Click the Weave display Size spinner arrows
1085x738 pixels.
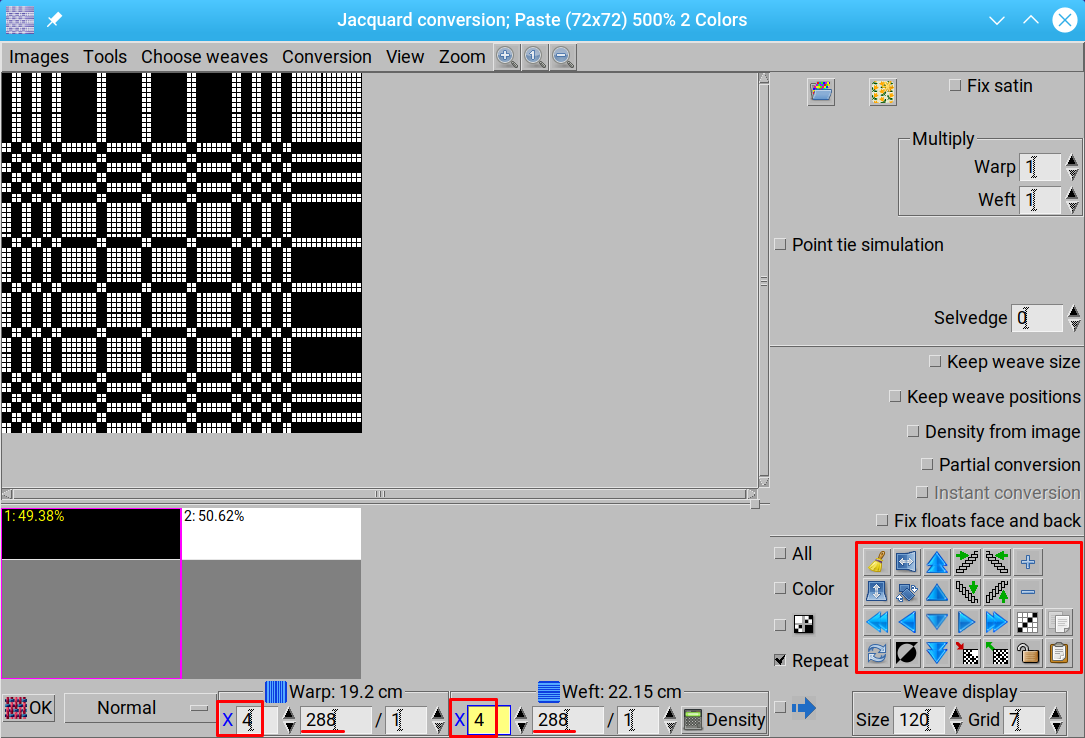956,720
